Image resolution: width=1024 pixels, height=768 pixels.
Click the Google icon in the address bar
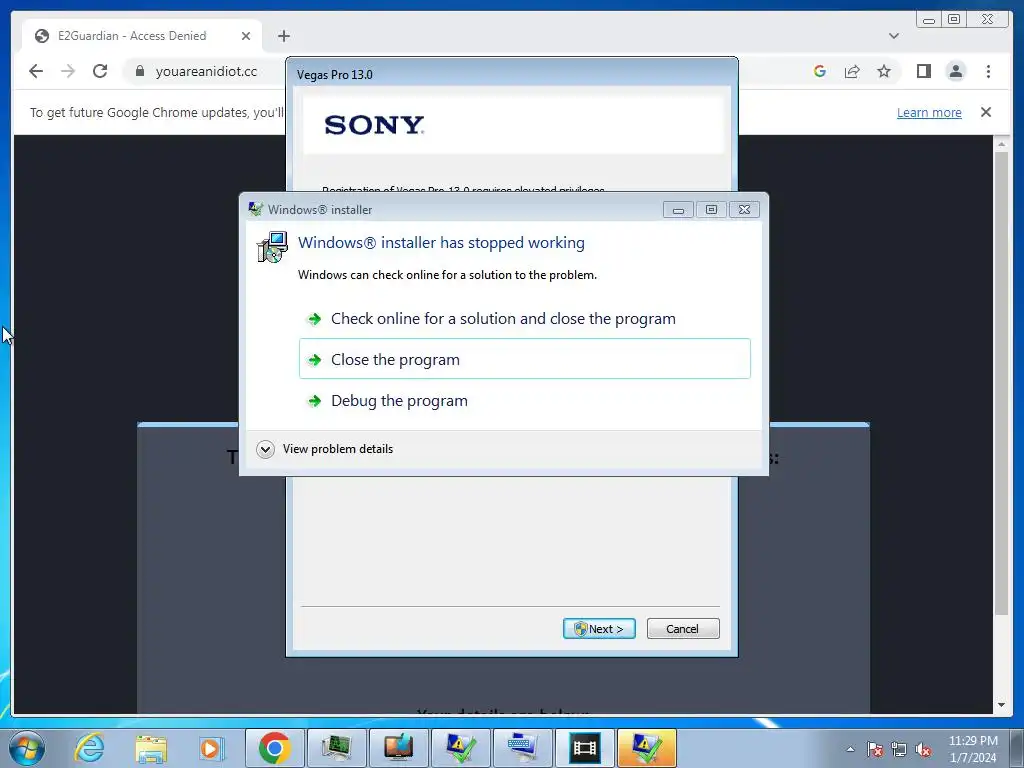click(820, 71)
